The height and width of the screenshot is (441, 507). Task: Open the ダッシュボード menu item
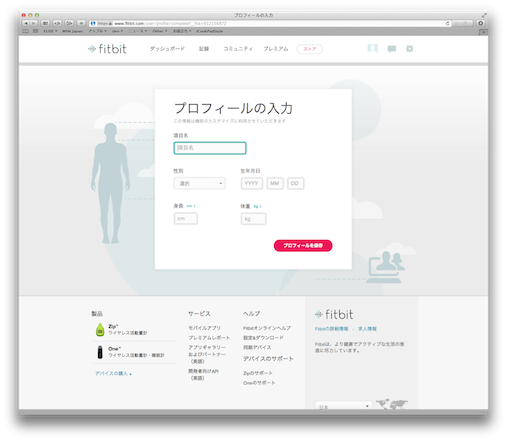(167, 49)
